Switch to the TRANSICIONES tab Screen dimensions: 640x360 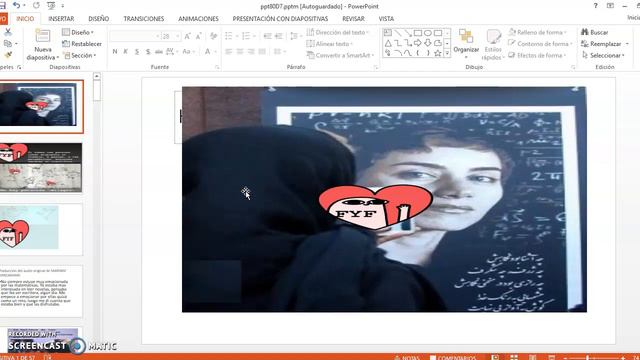pos(144,19)
